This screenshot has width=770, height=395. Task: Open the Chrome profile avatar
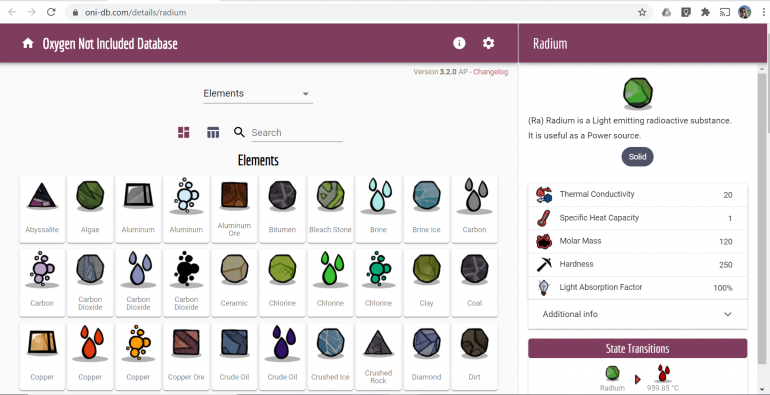[x=744, y=12]
